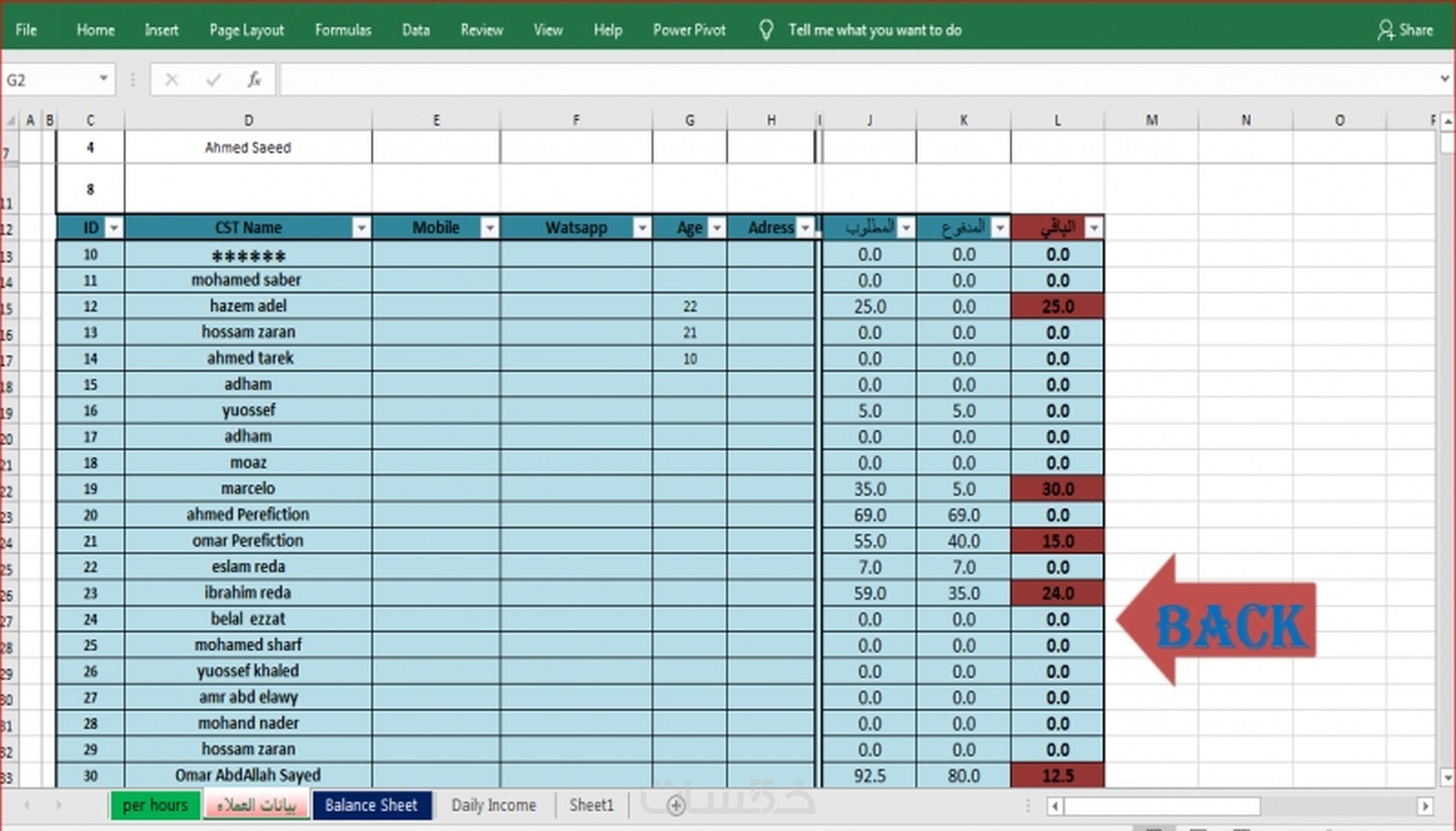Switch to the بيانات العملاء sheet tab

pyautogui.click(x=256, y=805)
